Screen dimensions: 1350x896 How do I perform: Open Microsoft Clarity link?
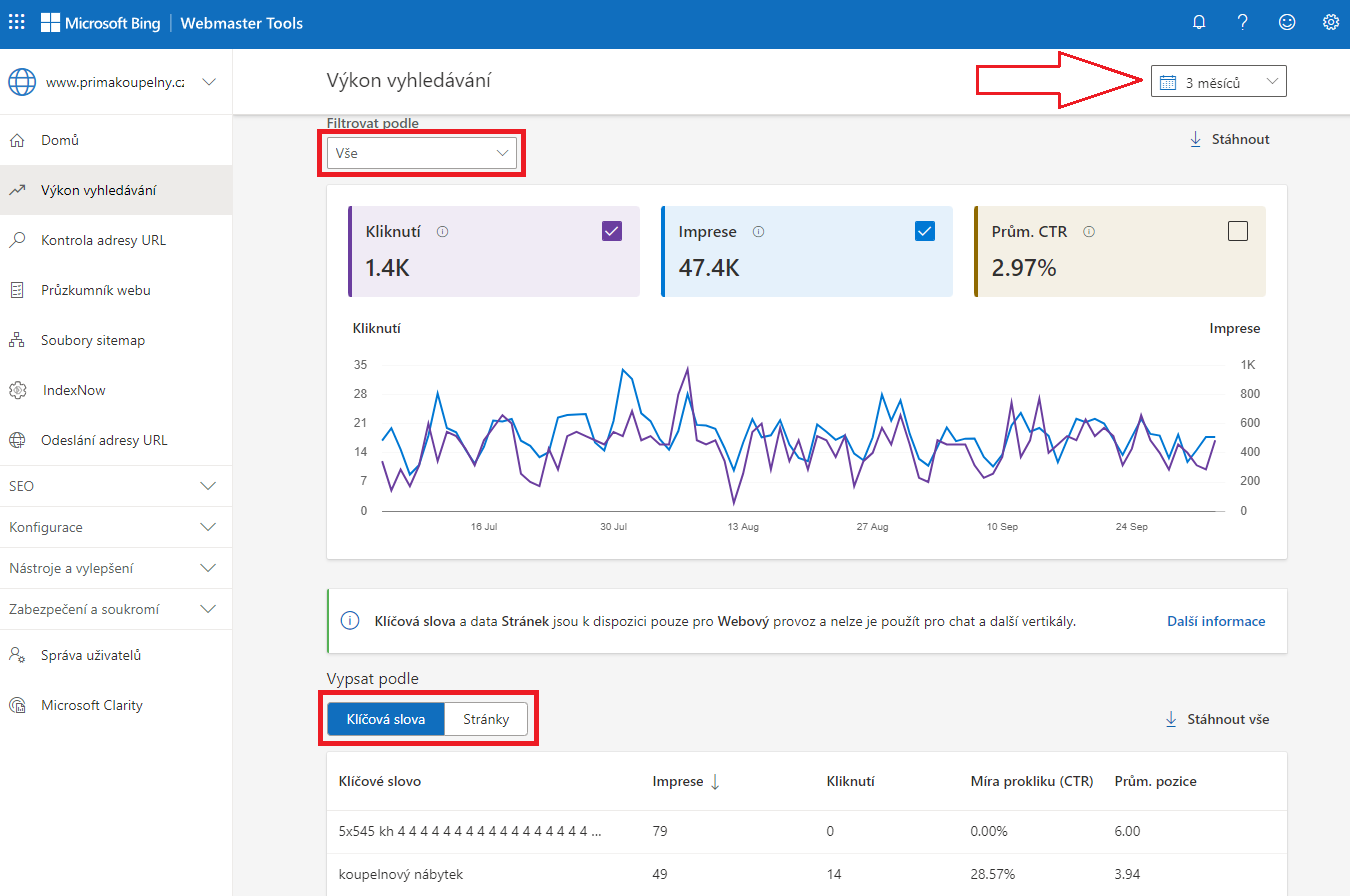point(116,705)
